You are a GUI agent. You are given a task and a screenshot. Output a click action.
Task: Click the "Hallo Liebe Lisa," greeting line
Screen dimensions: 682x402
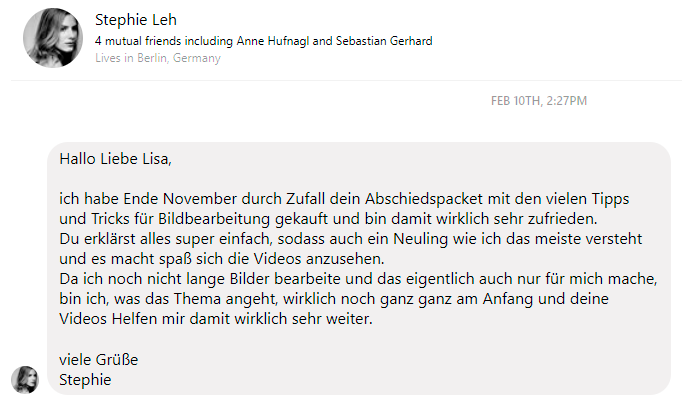[x=115, y=158]
